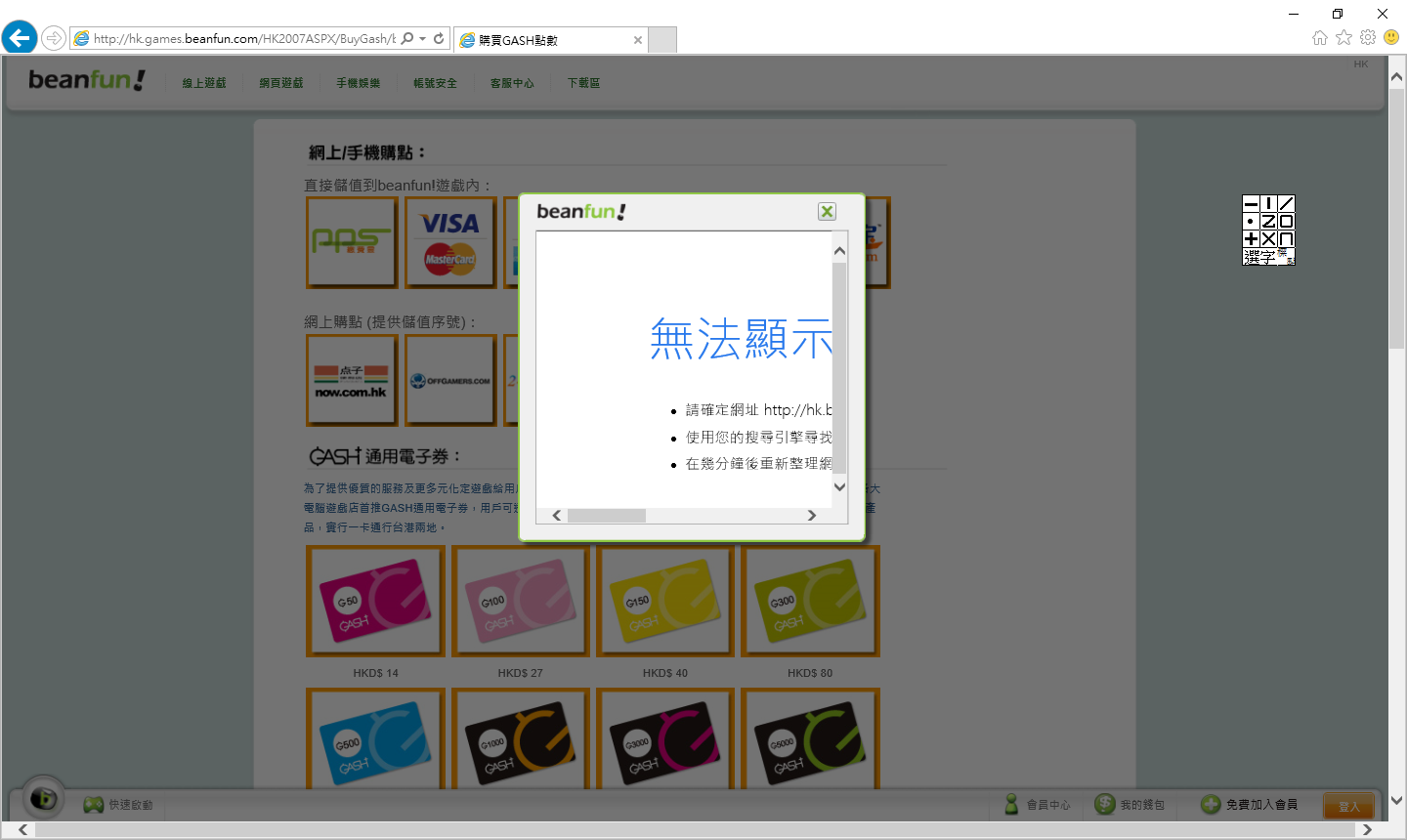Click the slash stroke key on input pad
Image resolution: width=1407 pixels, height=840 pixels.
point(1286,204)
